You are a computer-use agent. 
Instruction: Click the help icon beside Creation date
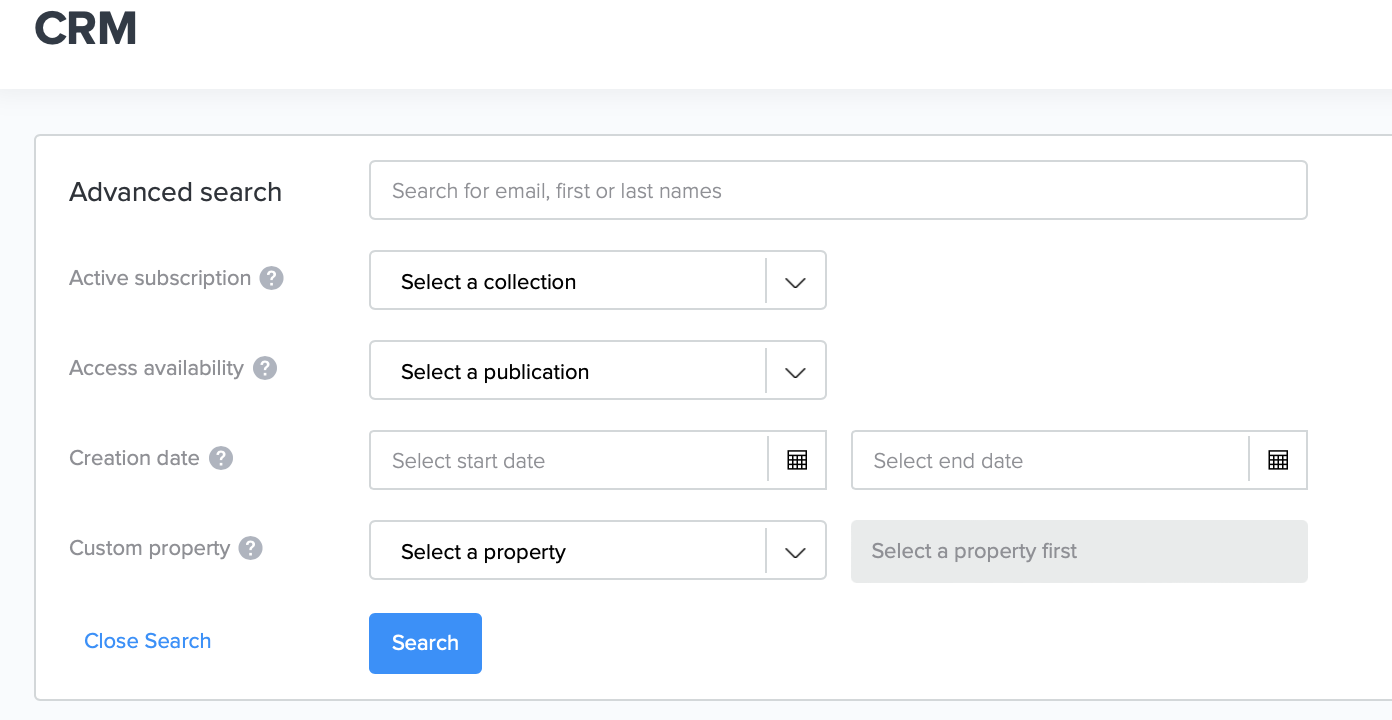coord(220,458)
